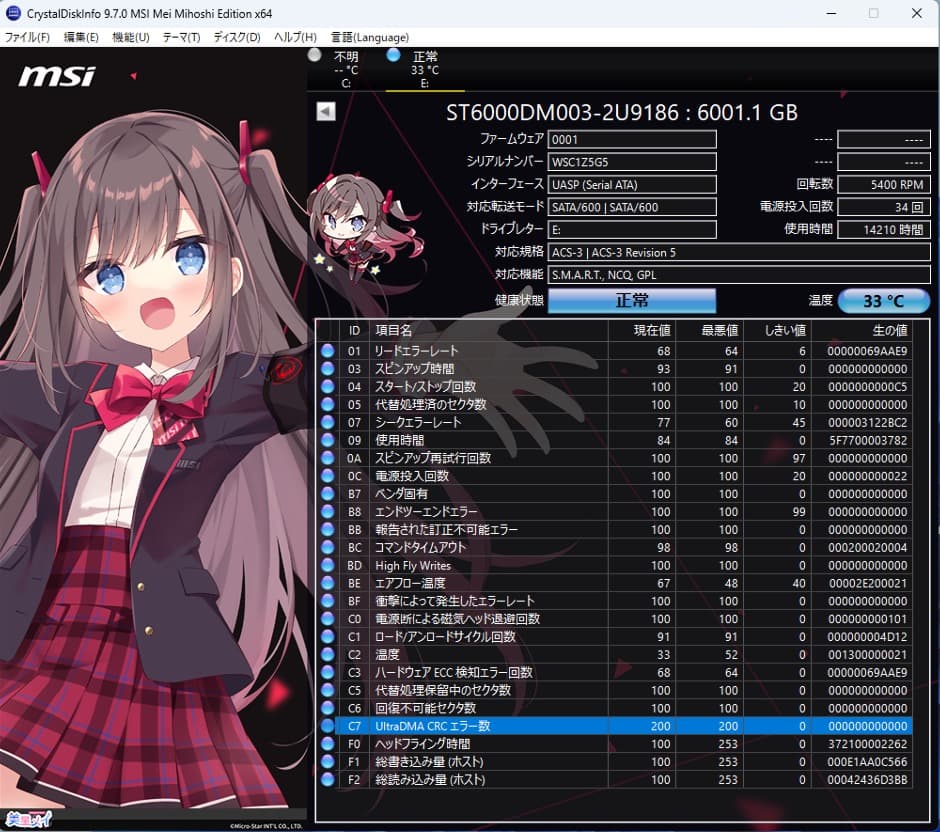Click the blue health dot beside リードエラーレート
The height and width of the screenshot is (832, 940).
click(x=325, y=352)
